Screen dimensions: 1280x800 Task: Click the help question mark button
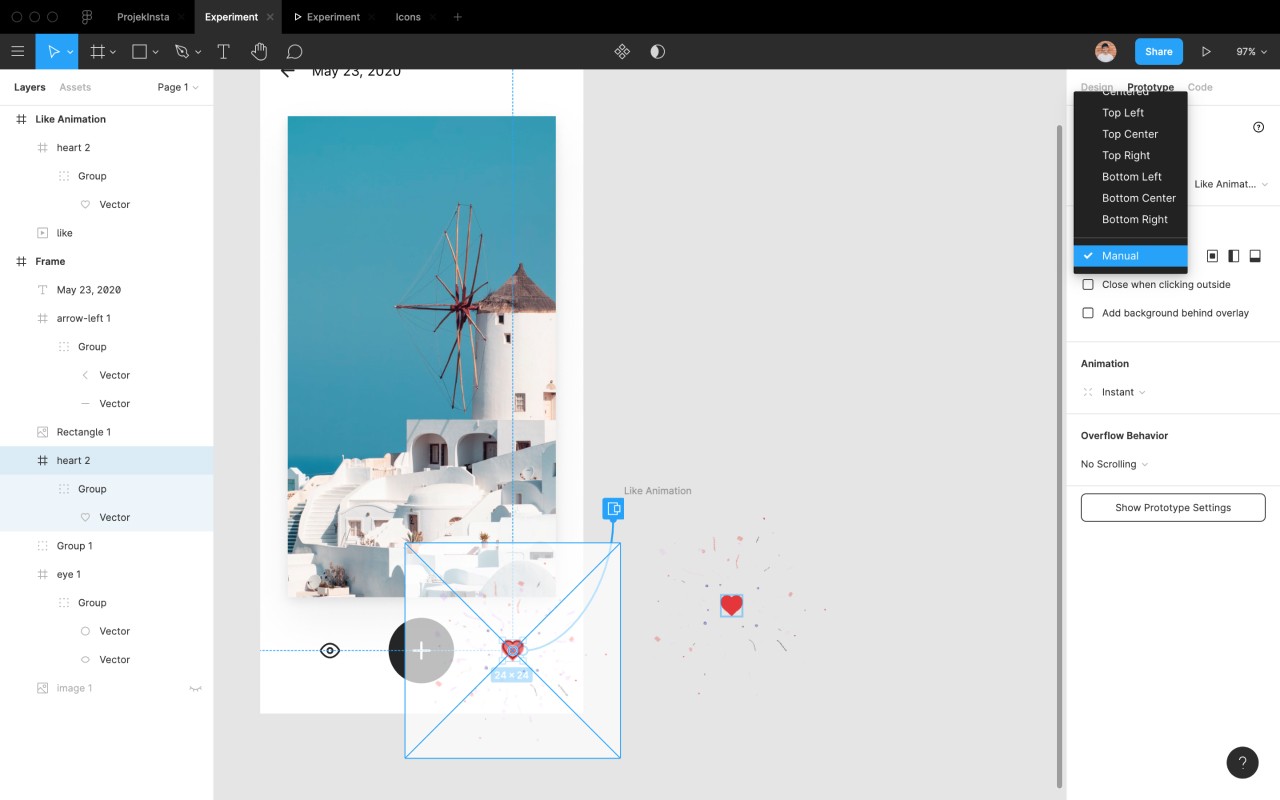1242,762
